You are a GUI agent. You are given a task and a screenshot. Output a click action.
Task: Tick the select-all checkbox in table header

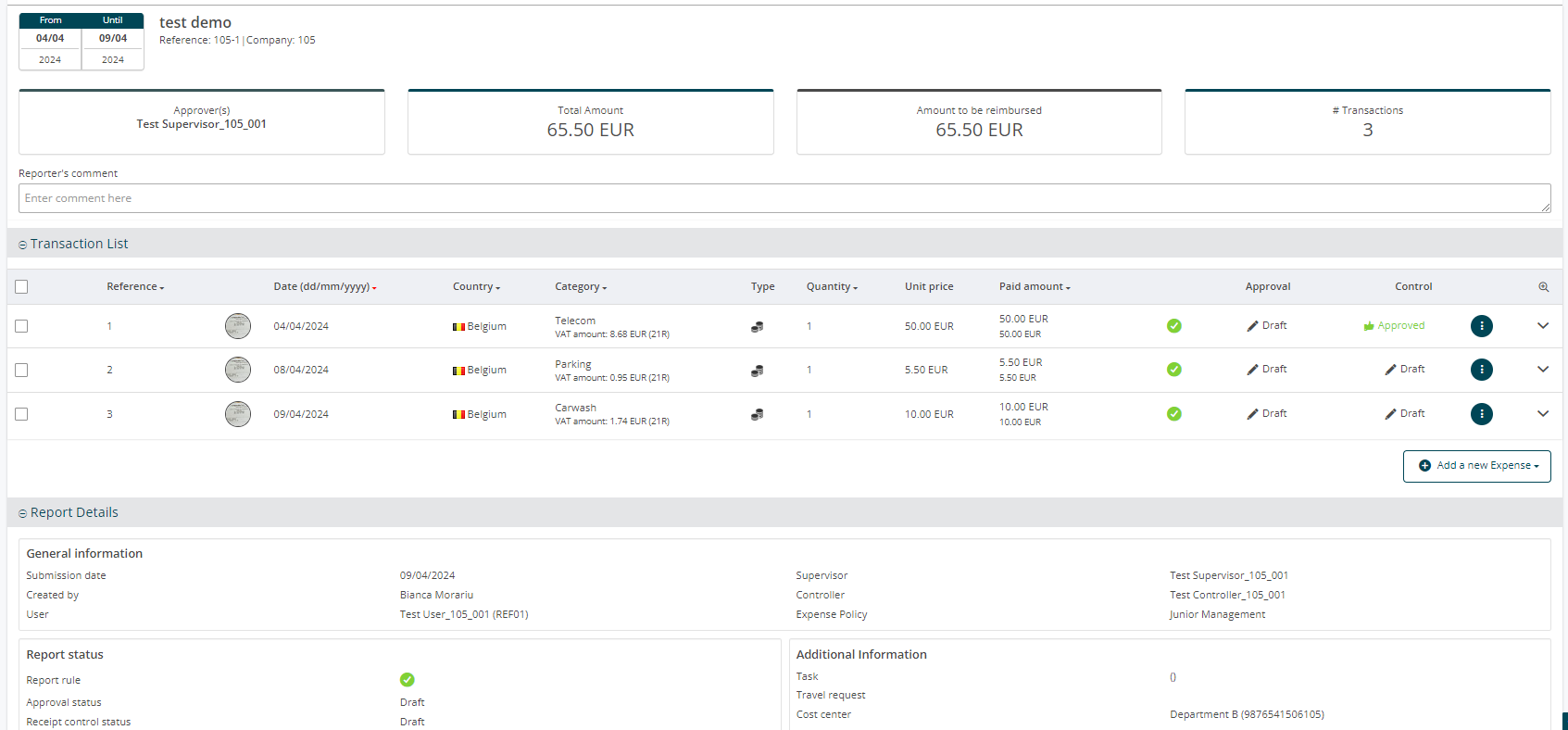tap(21, 287)
